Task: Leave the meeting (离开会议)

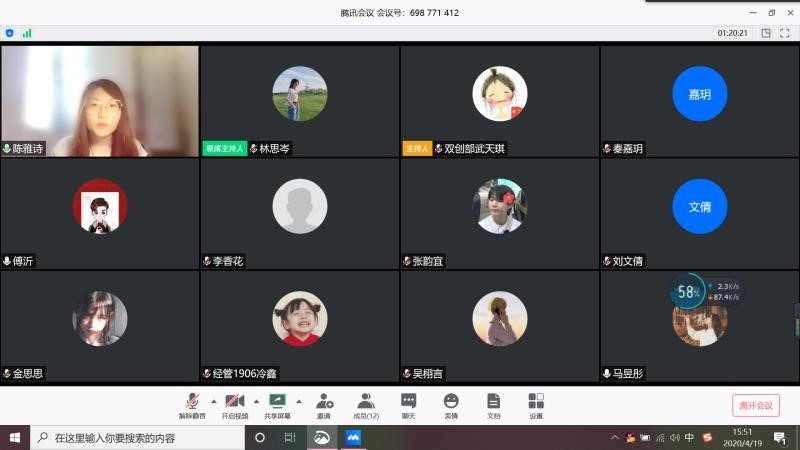Action: [755, 405]
